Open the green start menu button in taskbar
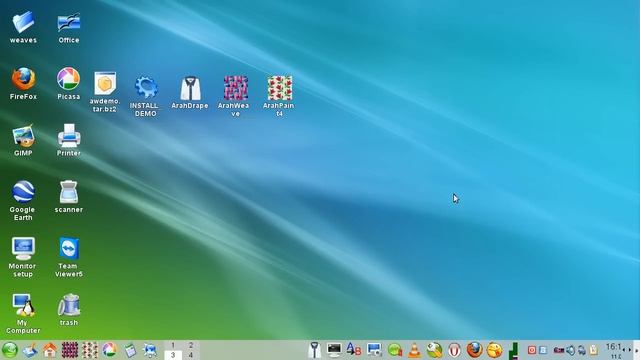Image resolution: width=640 pixels, height=360 pixels. pos(9,350)
